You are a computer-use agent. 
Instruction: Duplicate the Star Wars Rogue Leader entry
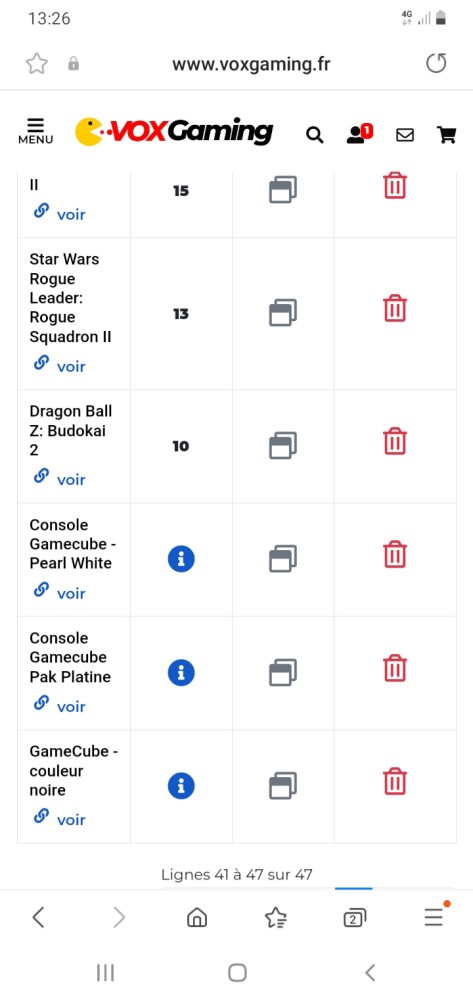click(283, 312)
